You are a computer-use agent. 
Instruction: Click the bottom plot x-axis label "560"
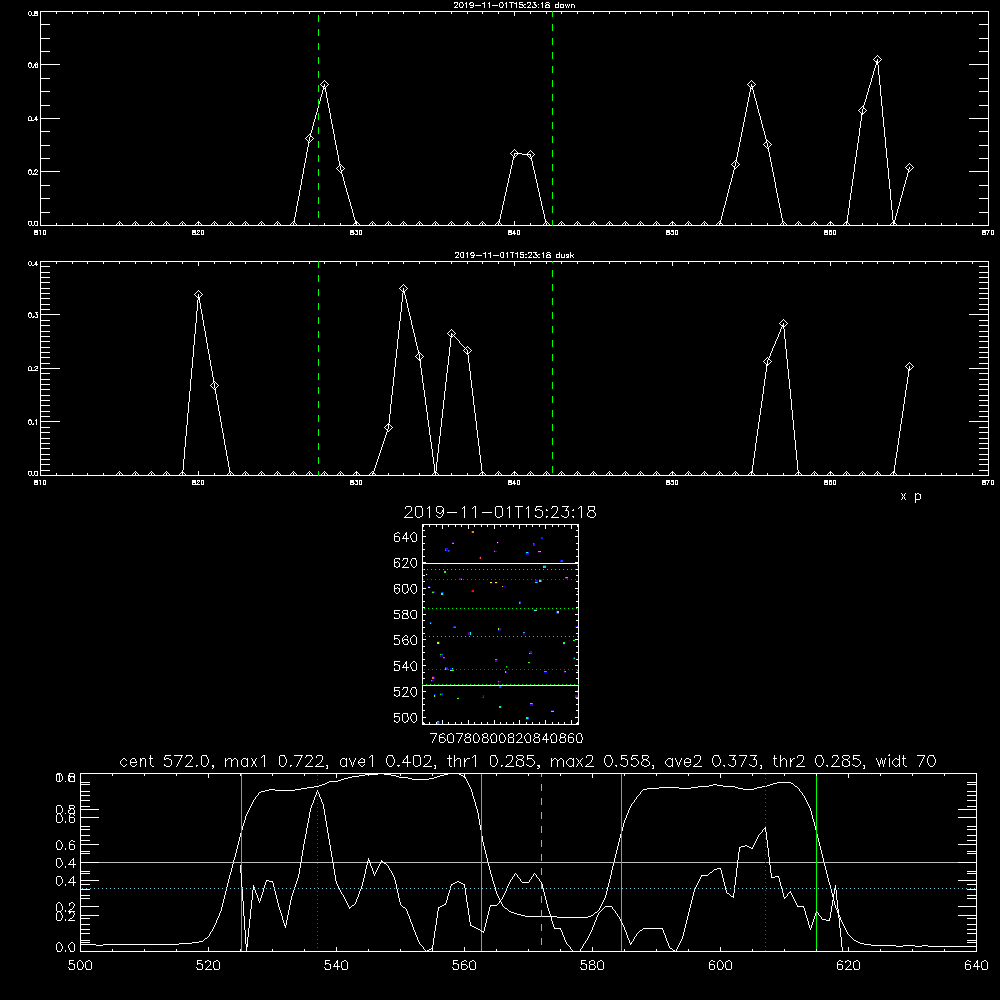(464, 966)
